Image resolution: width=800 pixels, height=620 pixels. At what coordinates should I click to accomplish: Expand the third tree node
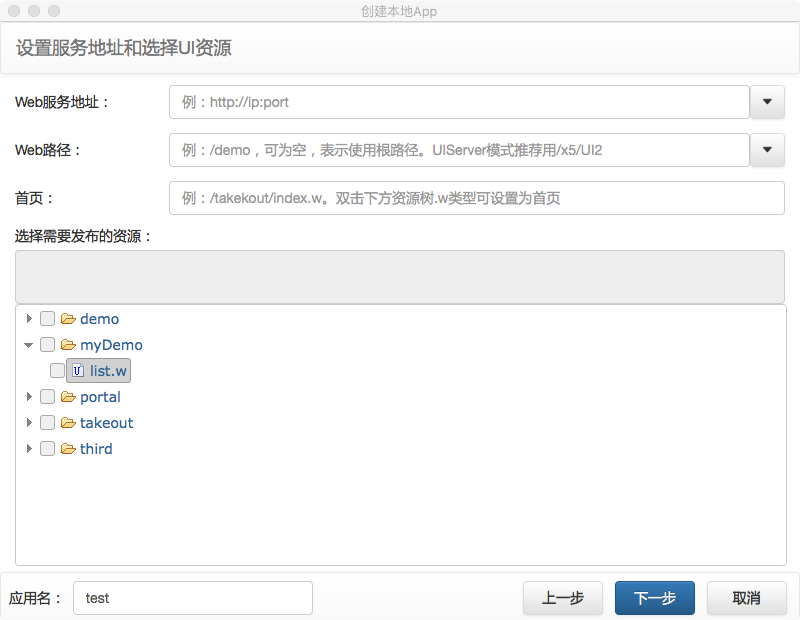[x=29, y=448]
